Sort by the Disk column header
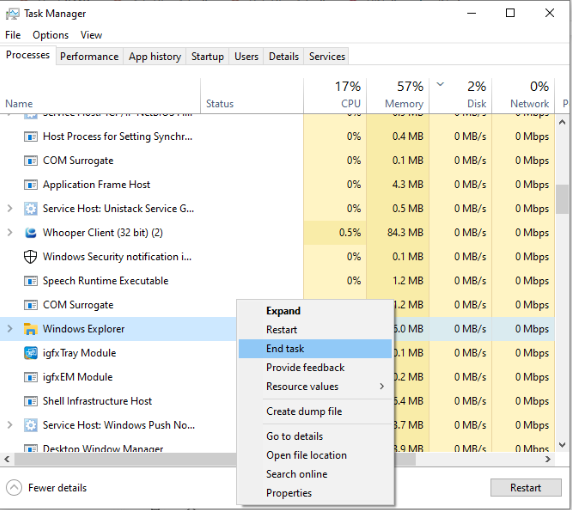This screenshot has height=510, width=572. tap(461, 96)
